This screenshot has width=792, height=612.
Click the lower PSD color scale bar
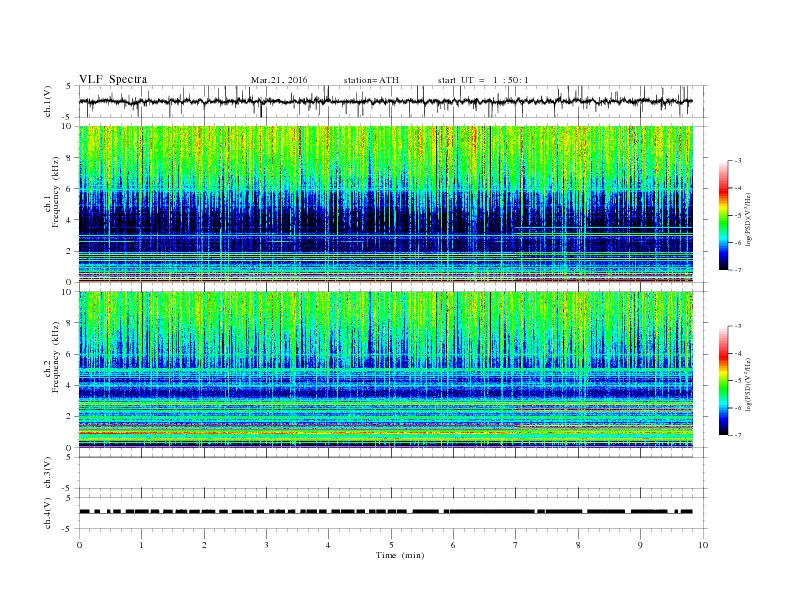(x=724, y=381)
